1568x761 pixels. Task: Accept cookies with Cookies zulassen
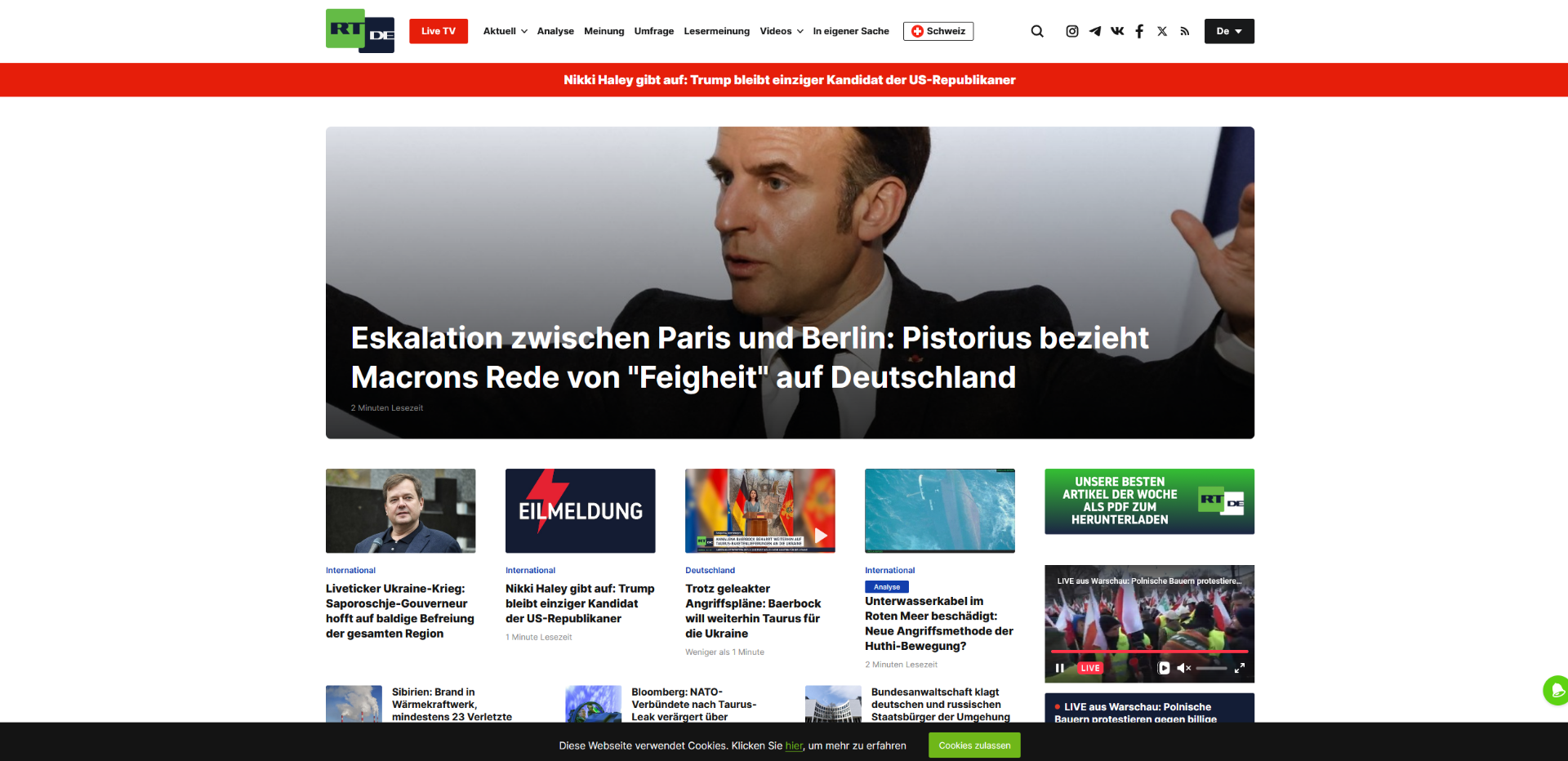[x=974, y=745]
